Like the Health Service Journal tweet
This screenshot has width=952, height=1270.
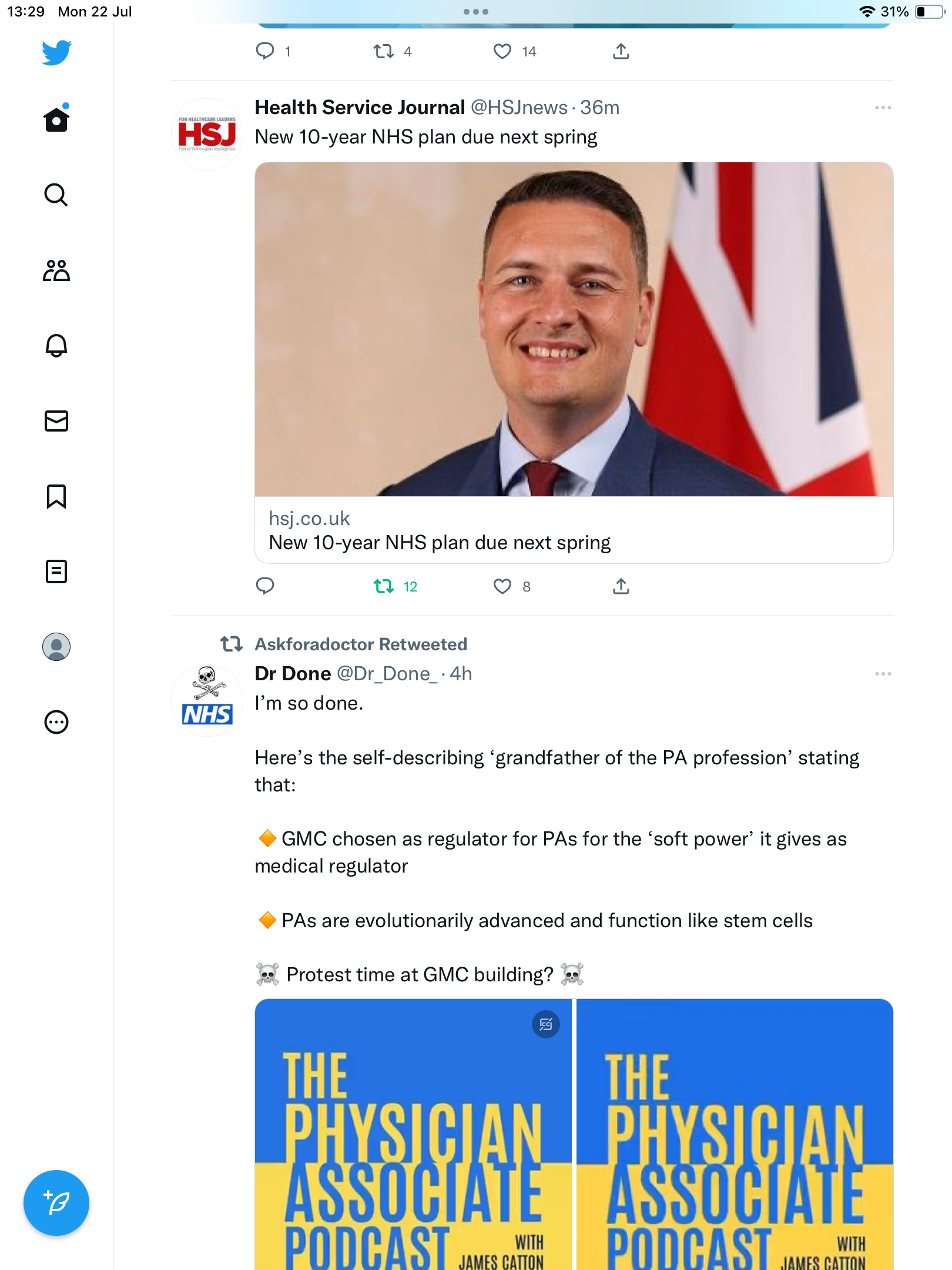pyautogui.click(x=502, y=586)
